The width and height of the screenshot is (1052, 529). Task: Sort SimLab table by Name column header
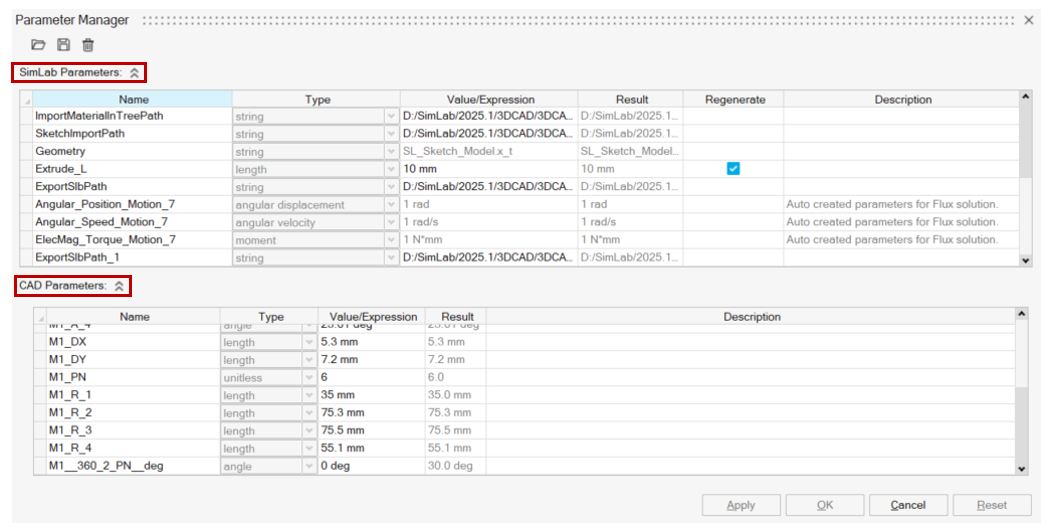pyautogui.click(x=133, y=99)
